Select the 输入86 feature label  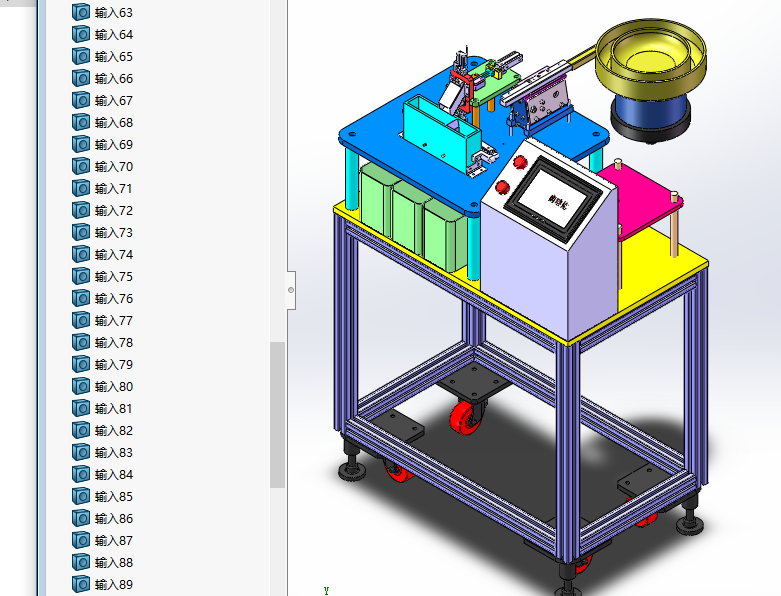coord(114,519)
